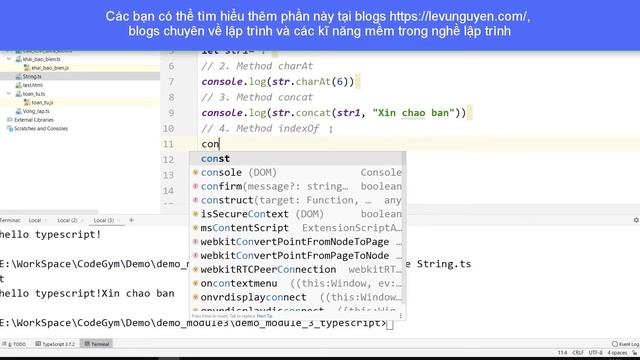The width and height of the screenshot is (640, 360).
Task: Switch to Local terminal tab
Action: point(35,220)
